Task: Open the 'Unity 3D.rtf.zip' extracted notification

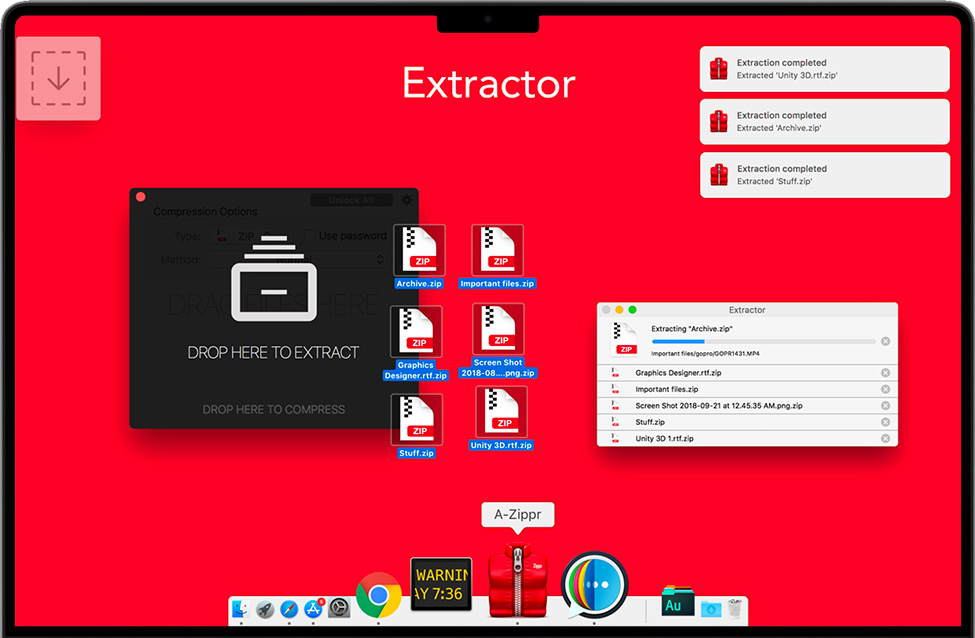Action: click(x=824, y=68)
